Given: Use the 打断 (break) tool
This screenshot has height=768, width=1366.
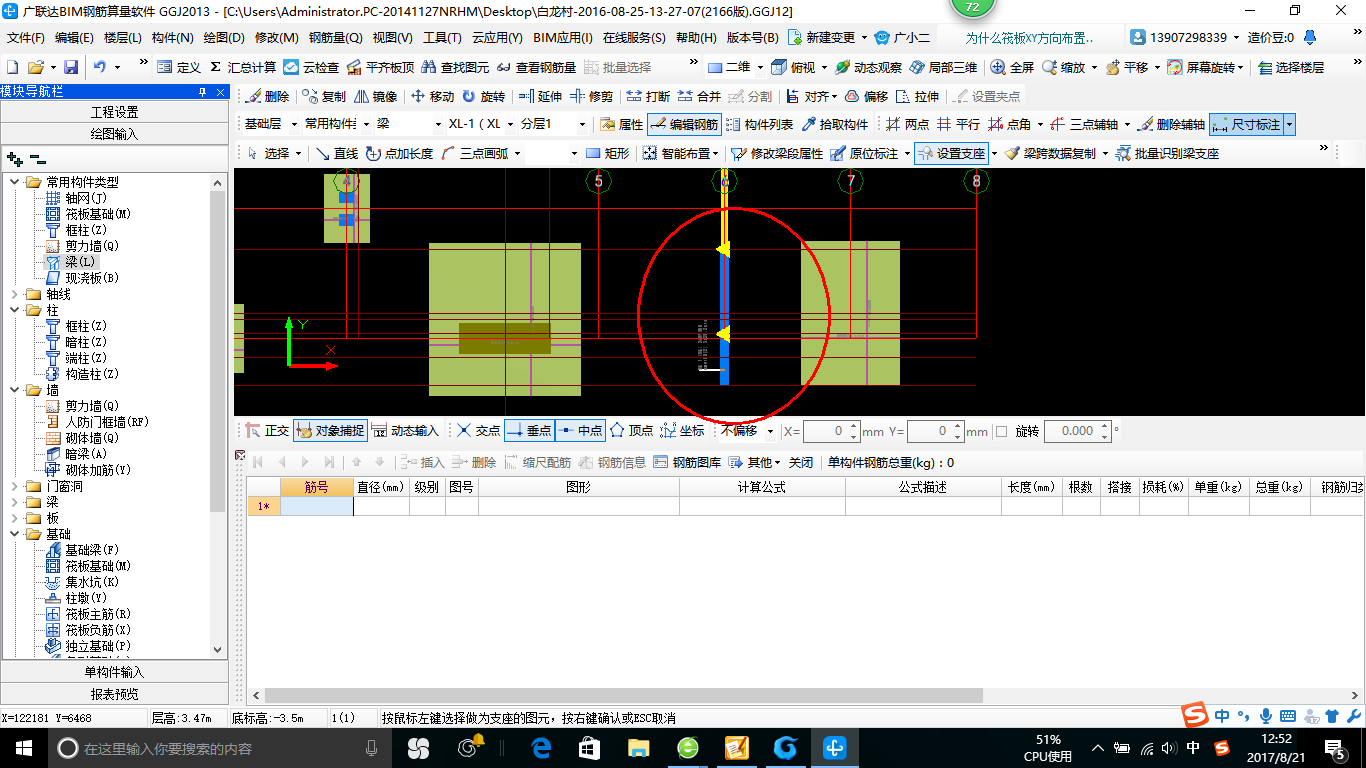Looking at the screenshot, I should point(648,97).
